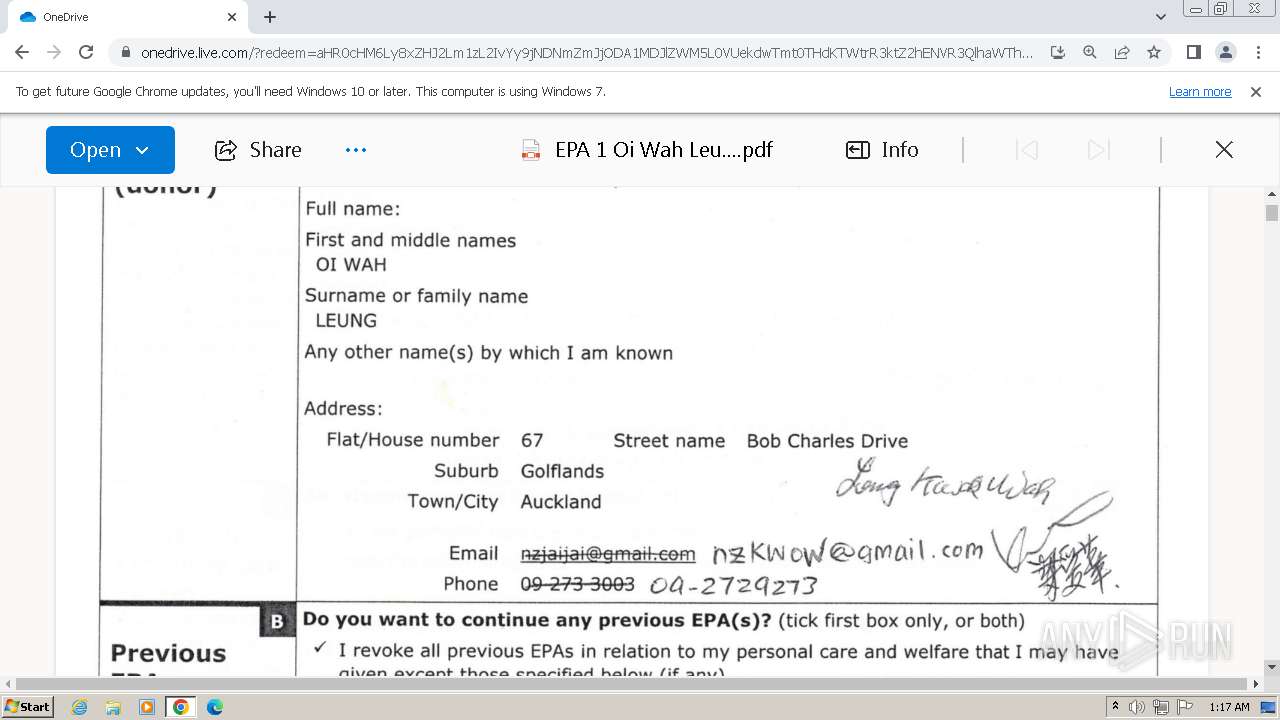The image size is (1280, 720).
Task: Click the 'OI WAH' first name text
Action: pyautogui.click(x=351, y=265)
